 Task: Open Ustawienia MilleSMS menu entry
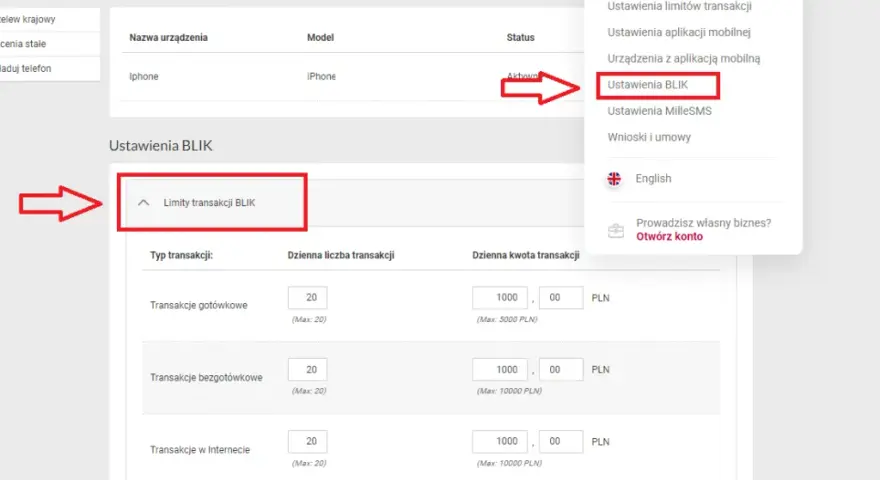tap(659, 111)
